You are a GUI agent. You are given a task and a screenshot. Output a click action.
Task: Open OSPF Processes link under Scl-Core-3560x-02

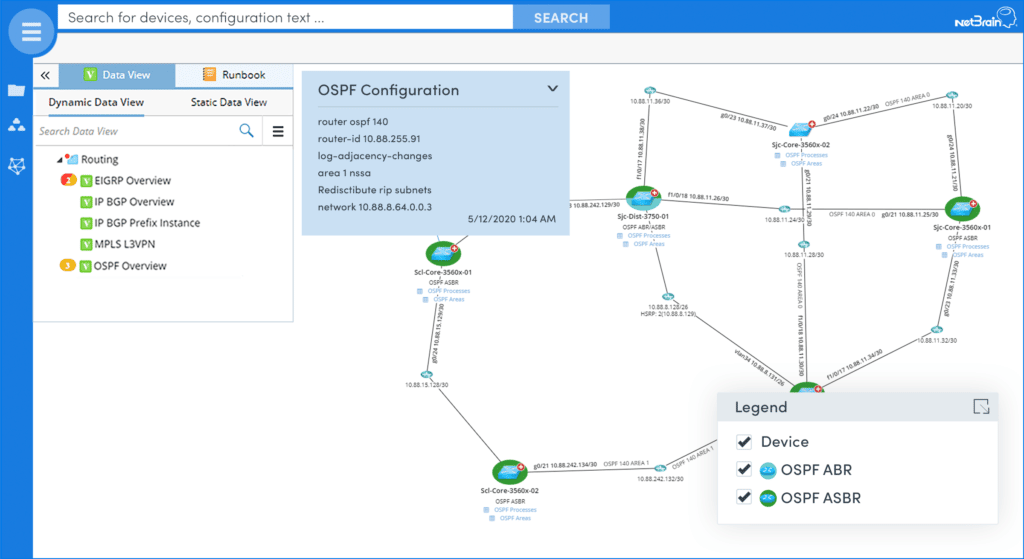pyautogui.click(x=515, y=510)
